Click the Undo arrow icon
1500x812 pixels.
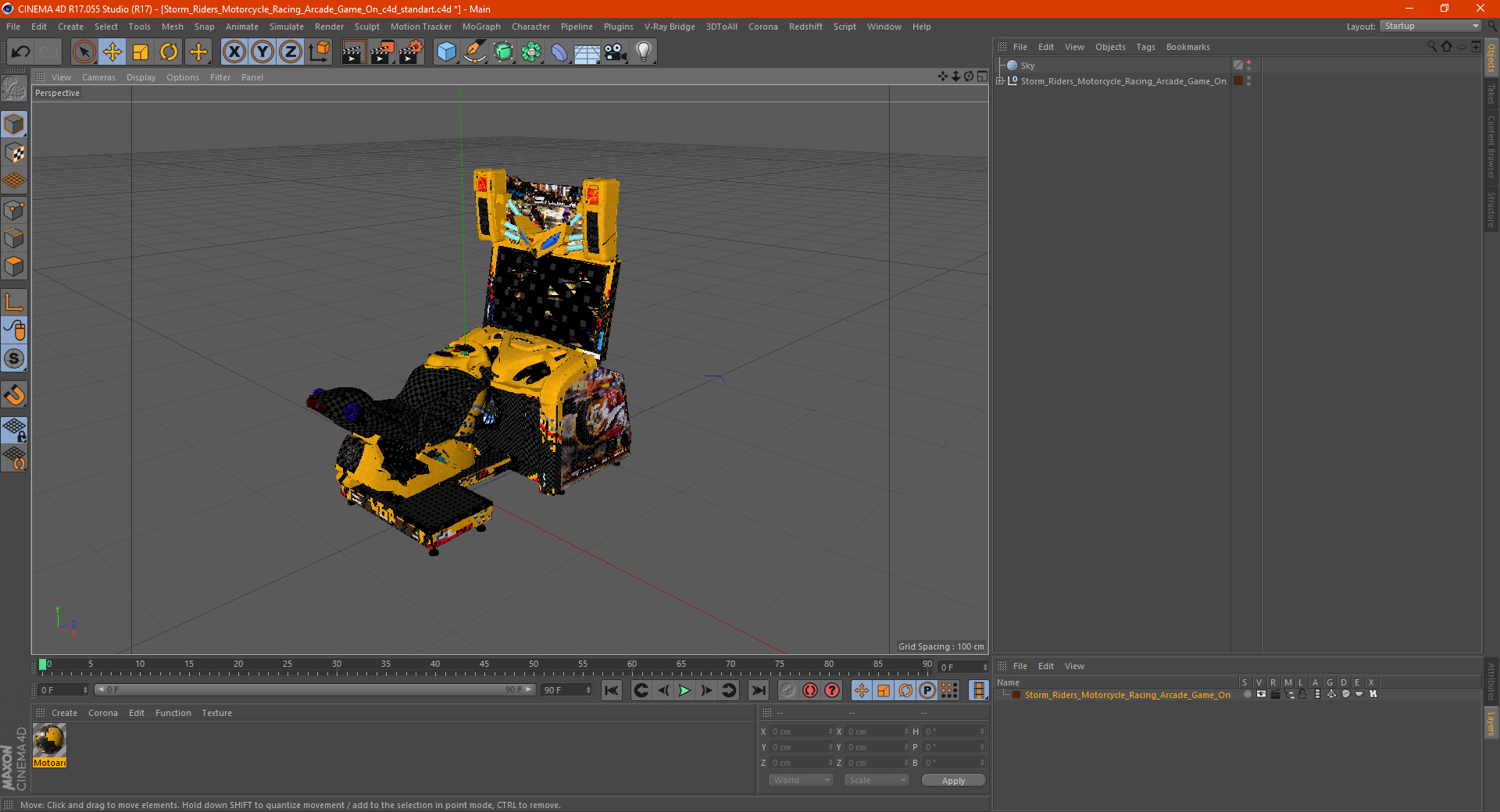(x=20, y=52)
